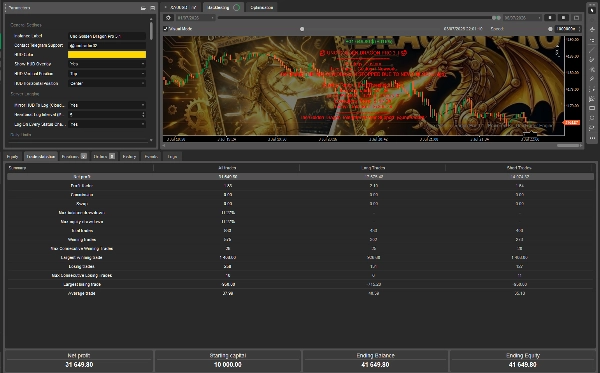Click the Contact Telegram Support field
Viewport: 600px width, 373px height.
coord(107,46)
